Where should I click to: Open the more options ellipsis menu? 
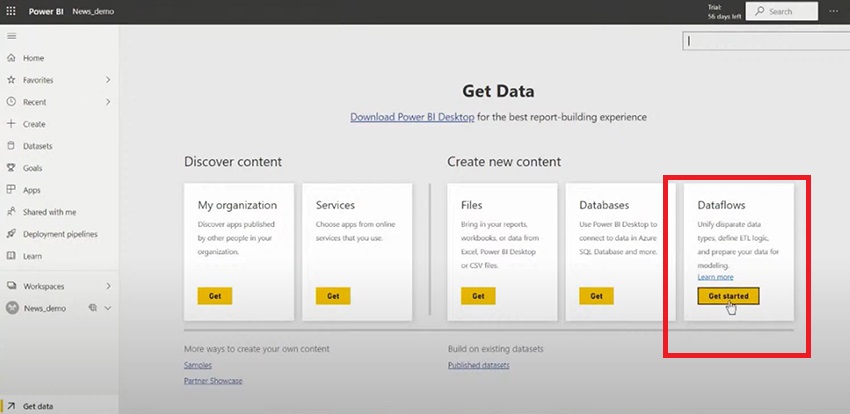(x=833, y=11)
